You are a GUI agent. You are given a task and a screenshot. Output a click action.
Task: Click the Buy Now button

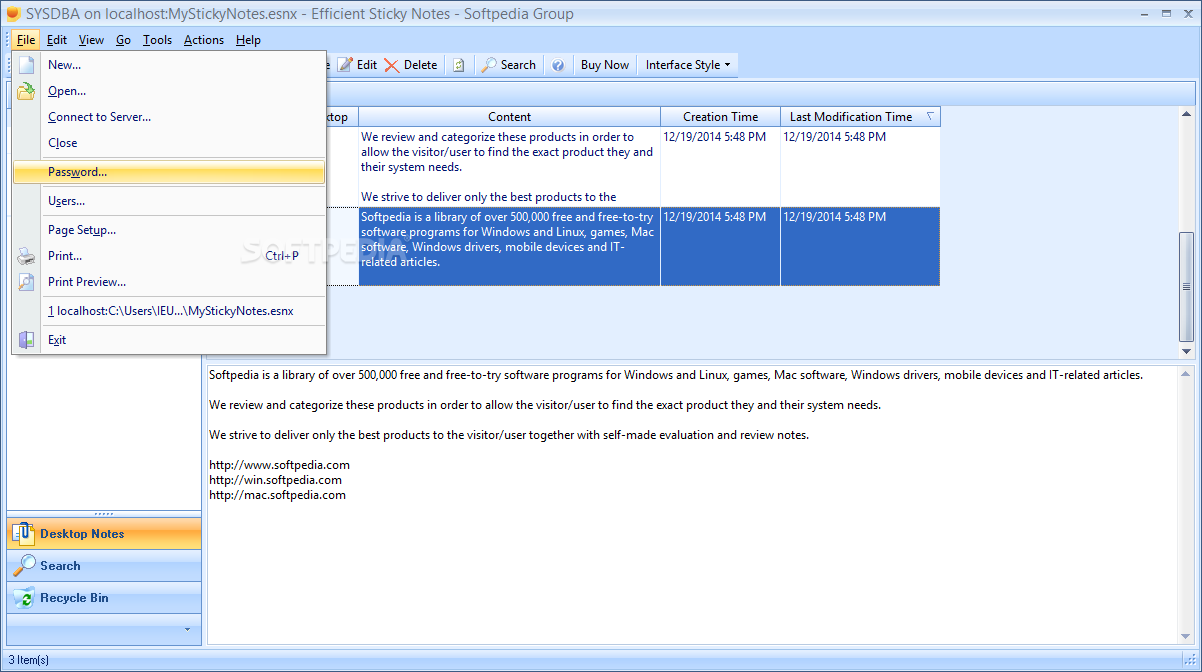tap(605, 65)
